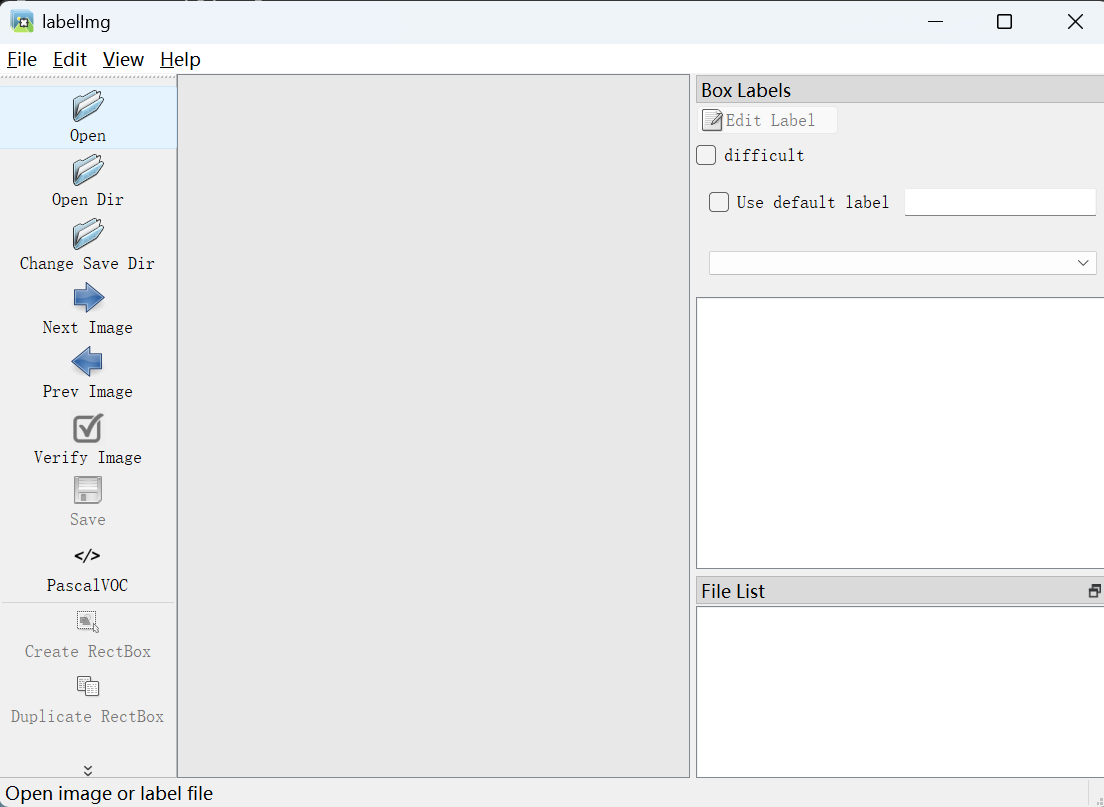This screenshot has height=807, width=1104.
Task: Click the Open file icon
Action: (88, 106)
